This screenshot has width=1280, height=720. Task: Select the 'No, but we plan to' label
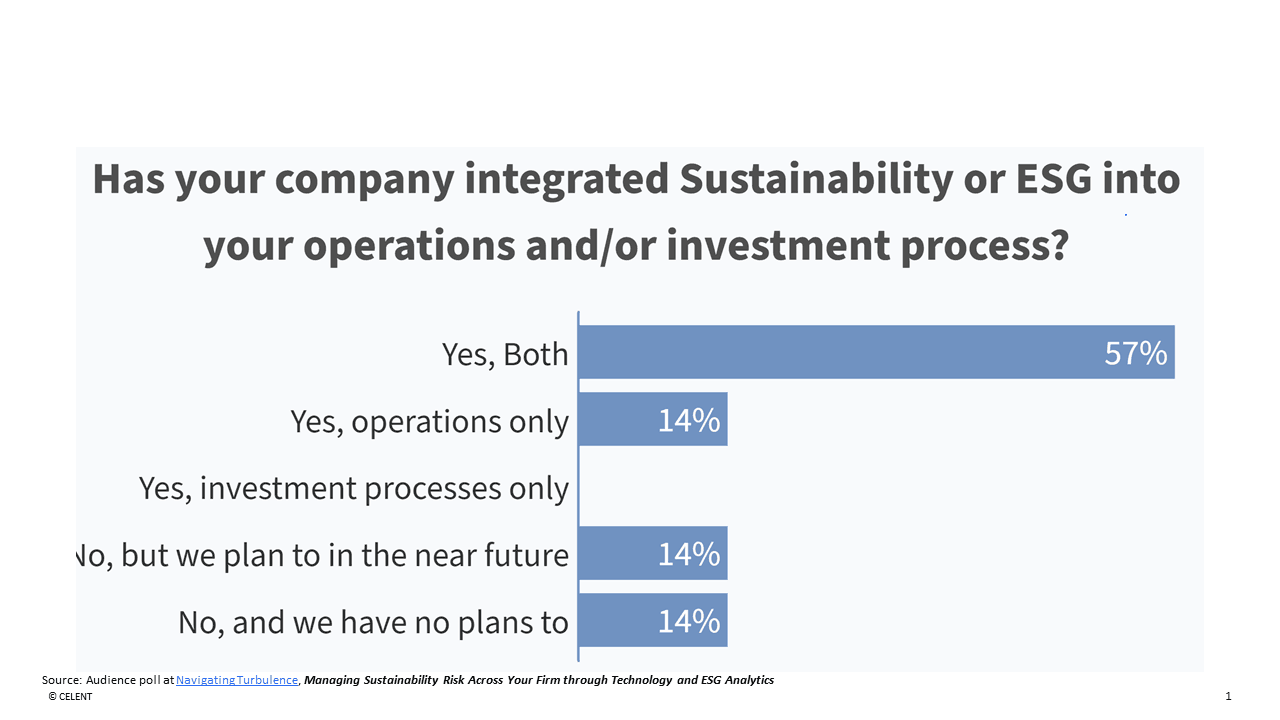coord(322,555)
